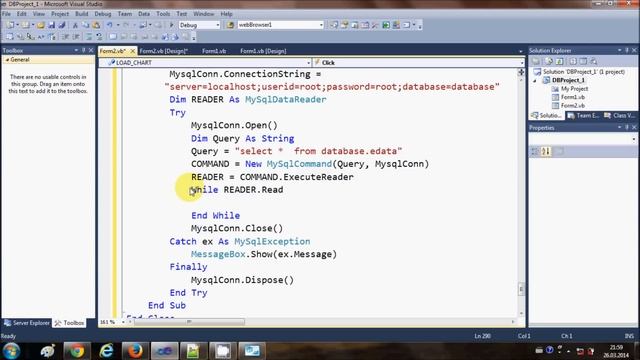Toggle auto-hide pin on Properties panel
This screenshot has width=640, height=360.
tap(627, 128)
